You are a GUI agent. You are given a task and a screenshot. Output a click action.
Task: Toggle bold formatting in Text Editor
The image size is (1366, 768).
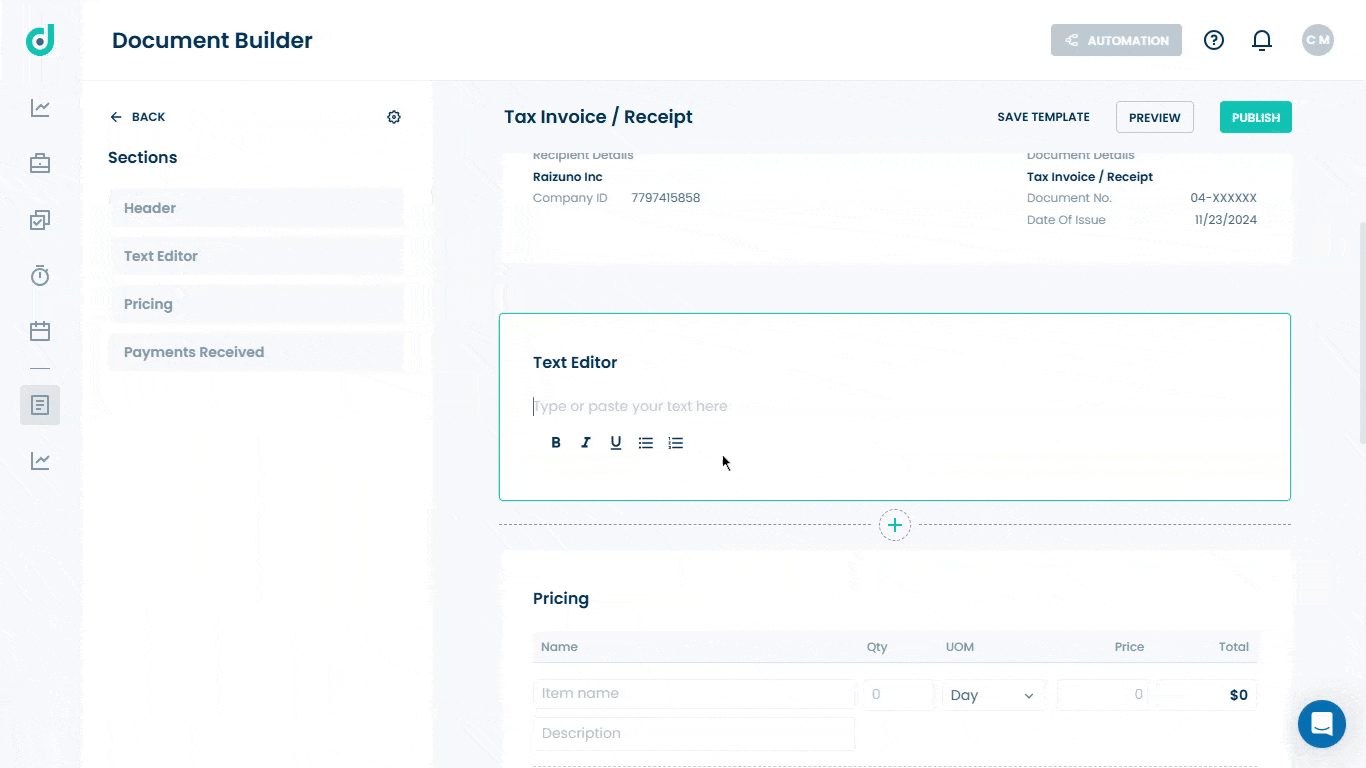[x=556, y=443]
